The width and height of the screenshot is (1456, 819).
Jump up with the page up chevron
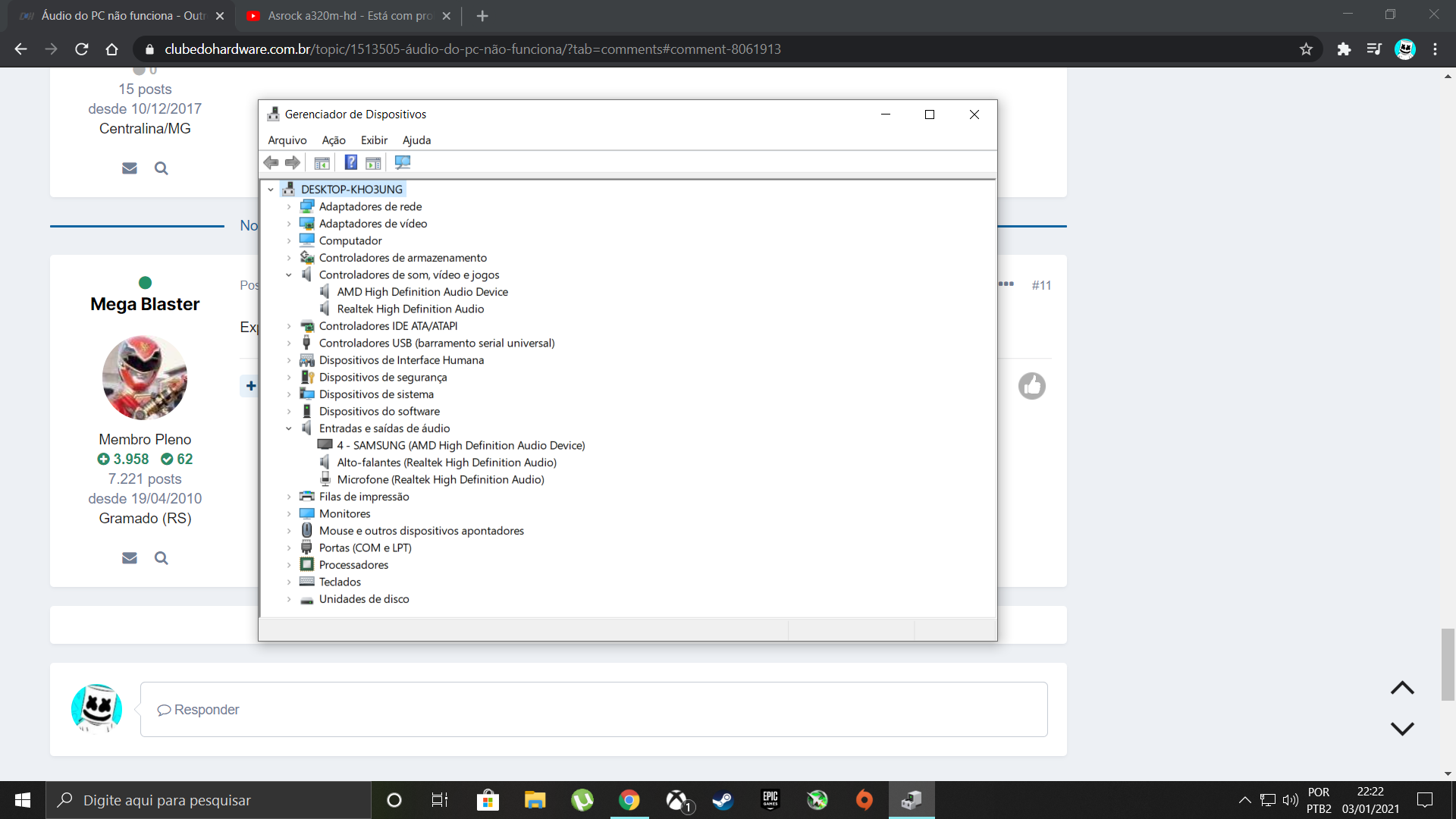pyautogui.click(x=1402, y=688)
